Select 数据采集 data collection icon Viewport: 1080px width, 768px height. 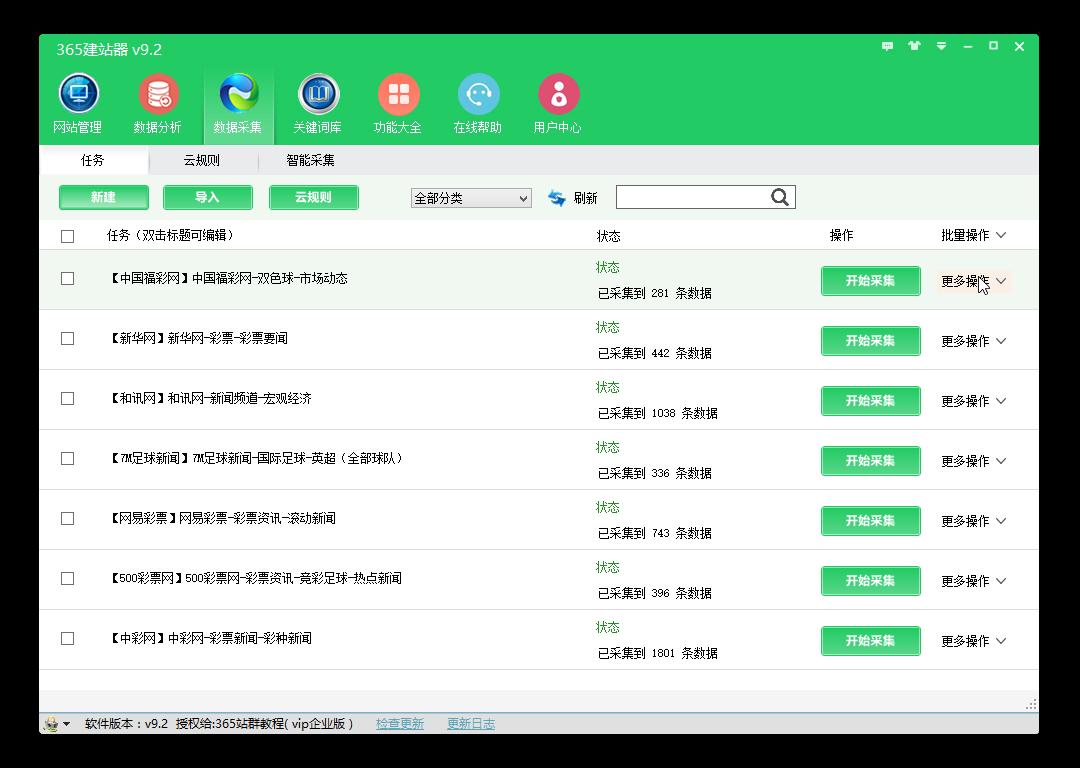pos(238,94)
